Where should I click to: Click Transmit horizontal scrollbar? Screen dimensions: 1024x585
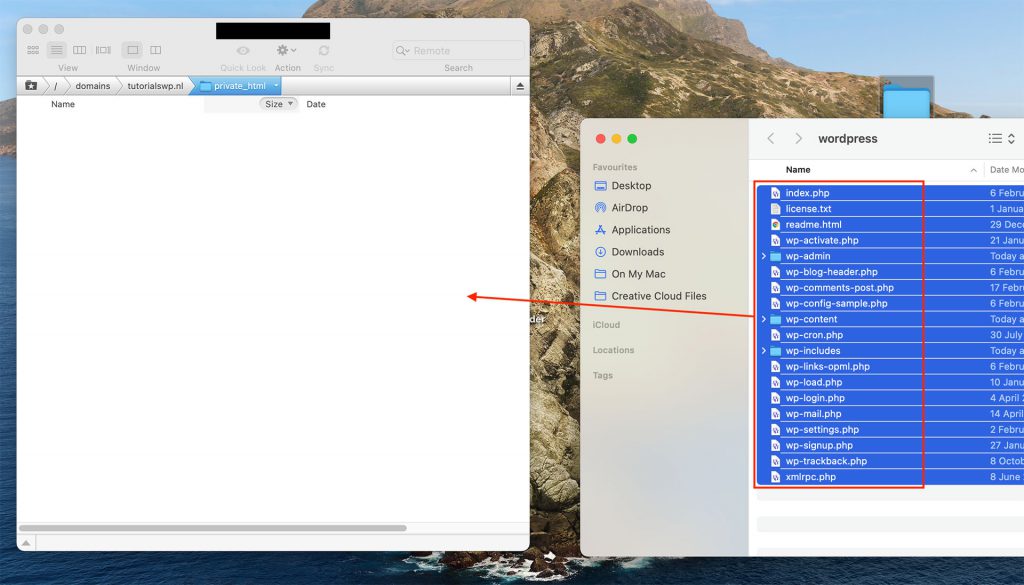pyautogui.click(x=213, y=528)
